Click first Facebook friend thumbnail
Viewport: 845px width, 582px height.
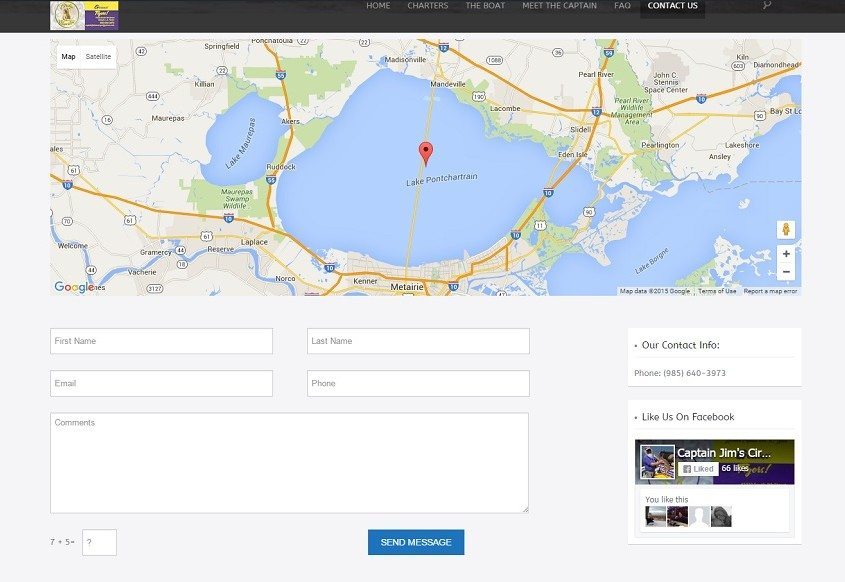click(x=656, y=516)
